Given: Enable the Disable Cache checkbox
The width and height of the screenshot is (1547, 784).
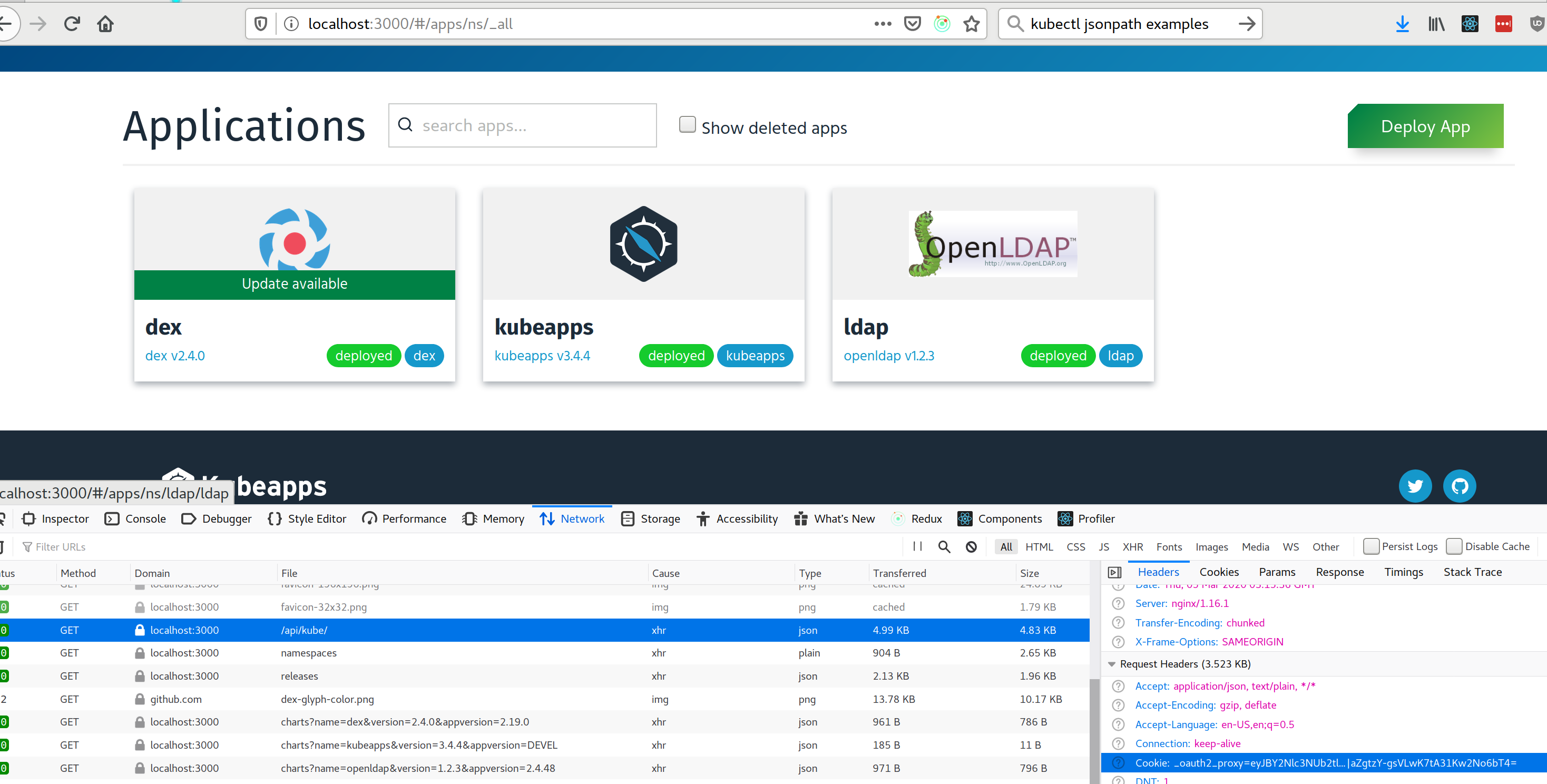Looking at the screenshot, I should [x=1454, y=546].
